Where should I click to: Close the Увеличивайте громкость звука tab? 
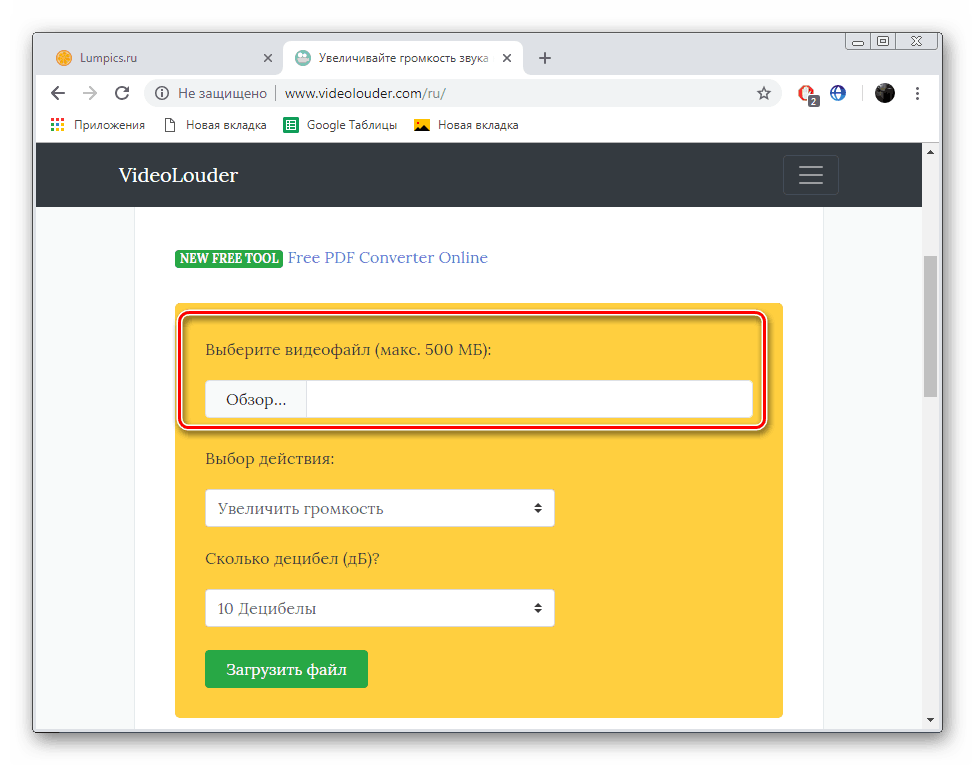click(x=507, y=58)
